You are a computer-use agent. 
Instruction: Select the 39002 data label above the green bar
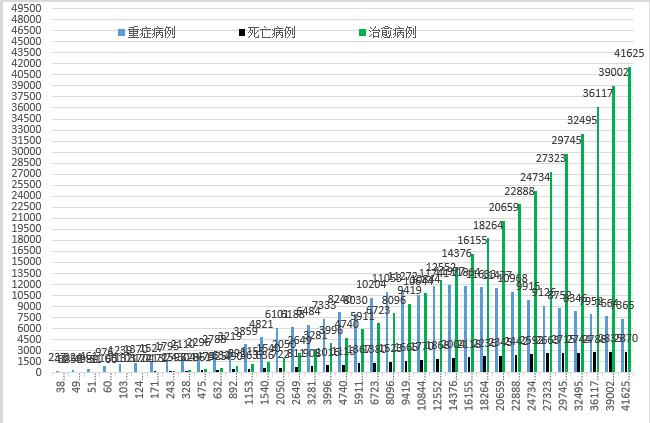pyautogui.click(x=613, y=72)
